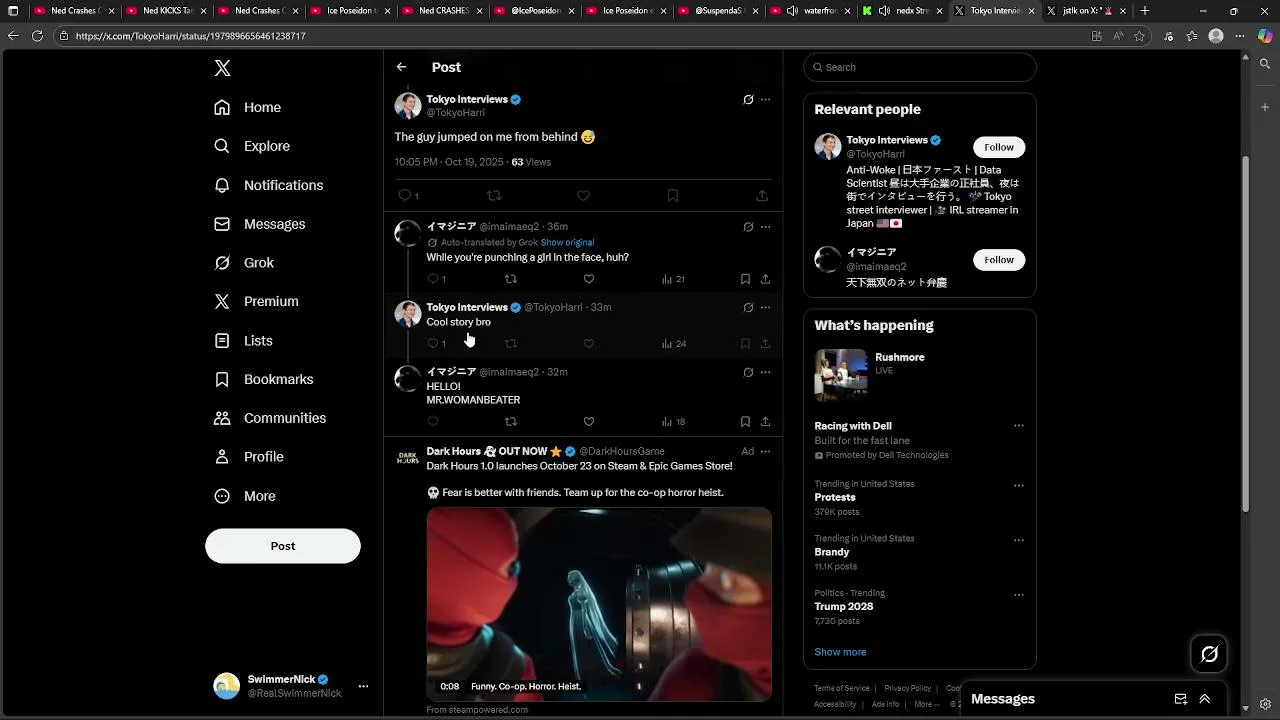Like the main Tokyo Interviews post
Viewport: 1280px width, 720px height.
(x=583, y=196)
